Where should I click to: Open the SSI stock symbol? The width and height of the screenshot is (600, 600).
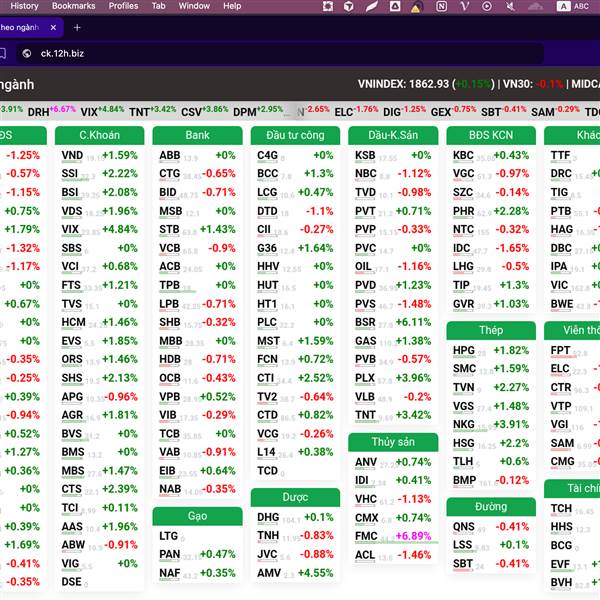(70, 173)
